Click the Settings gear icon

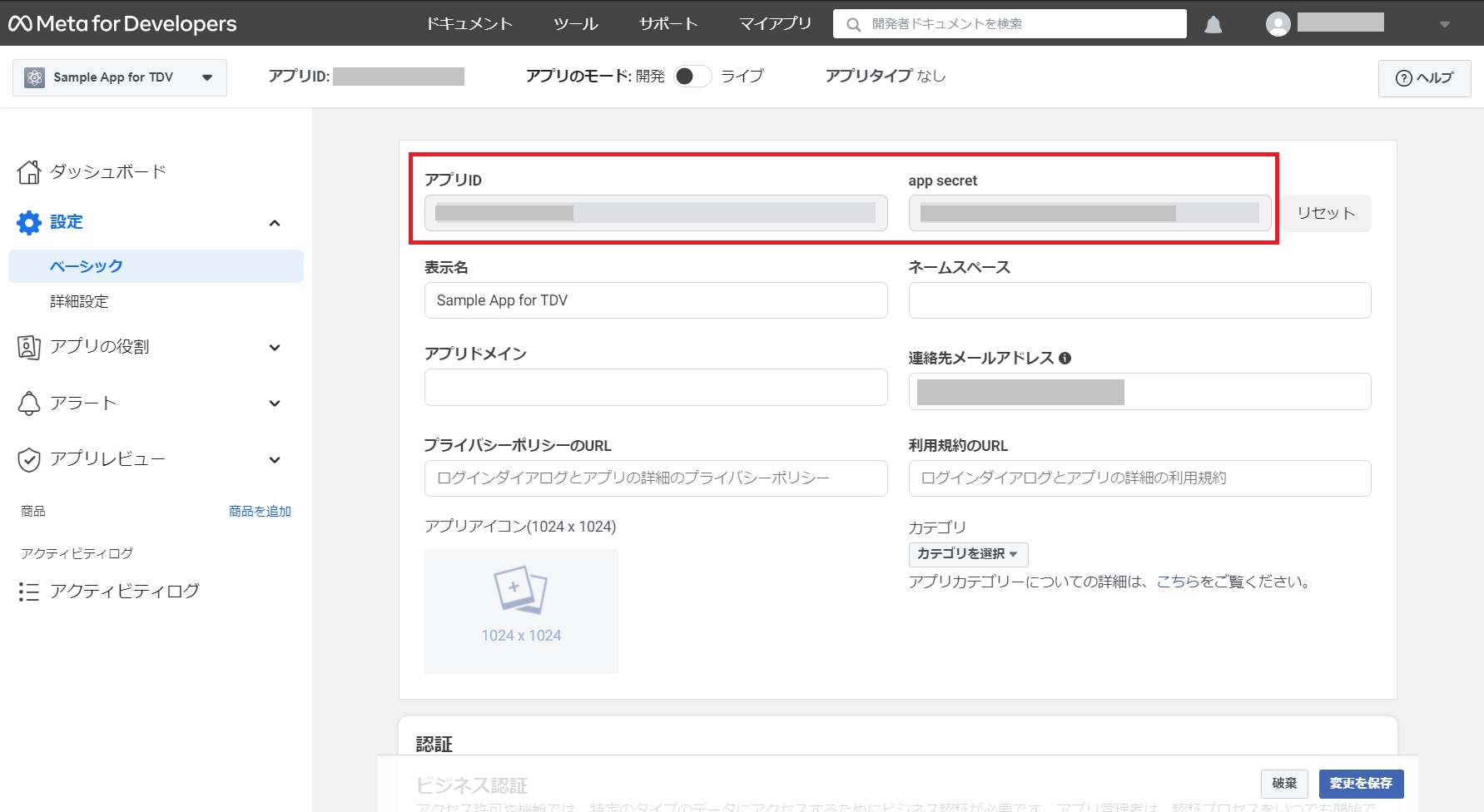click(x=29, y=223)
